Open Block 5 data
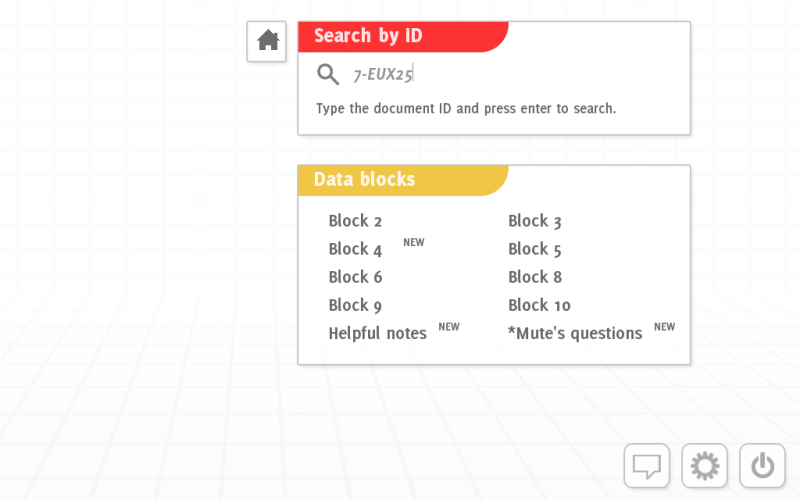The width and height of the screenshot is (800, 500). (535, 249)
